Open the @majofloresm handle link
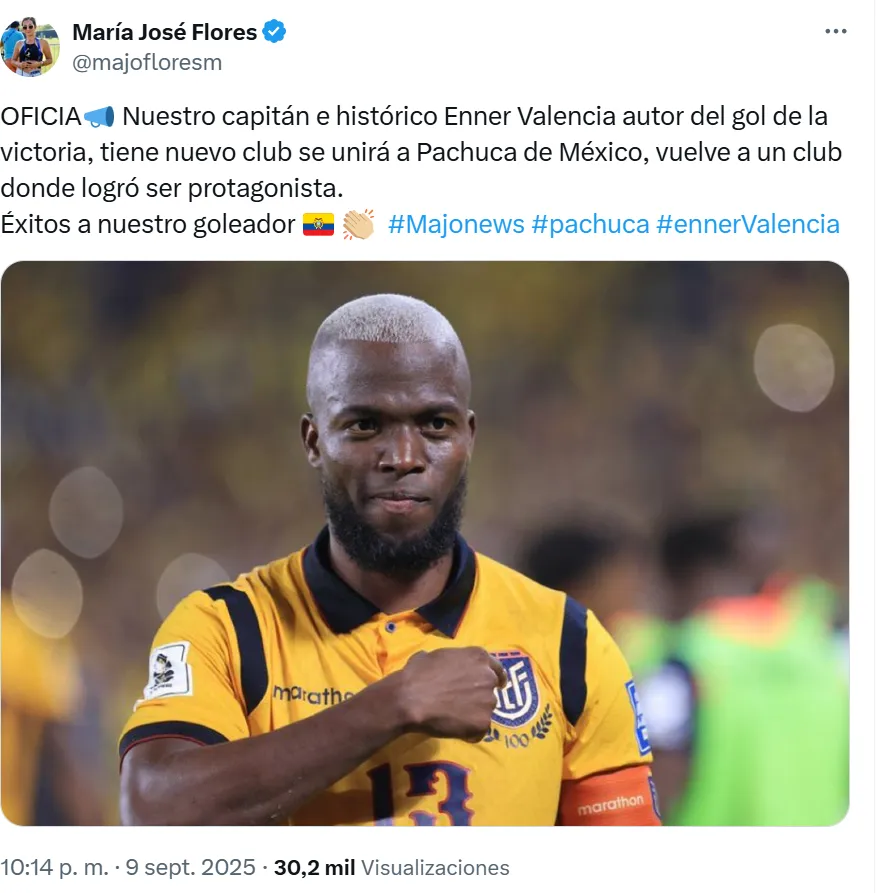The width and height of the screenshot is (887, 893). (147, 63)
